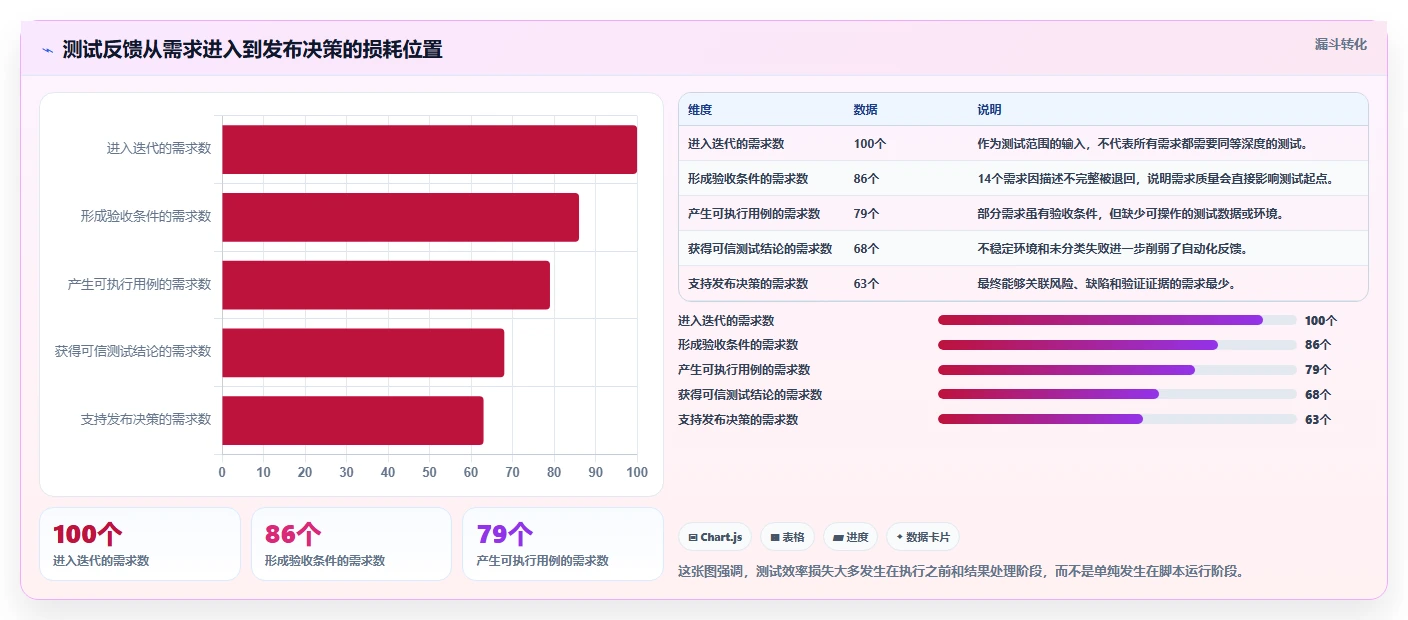This screenshot has width=1408, height=620.
Task: Click the chart bar for 产生可执行用例的需求数
Action: point(386,285)
